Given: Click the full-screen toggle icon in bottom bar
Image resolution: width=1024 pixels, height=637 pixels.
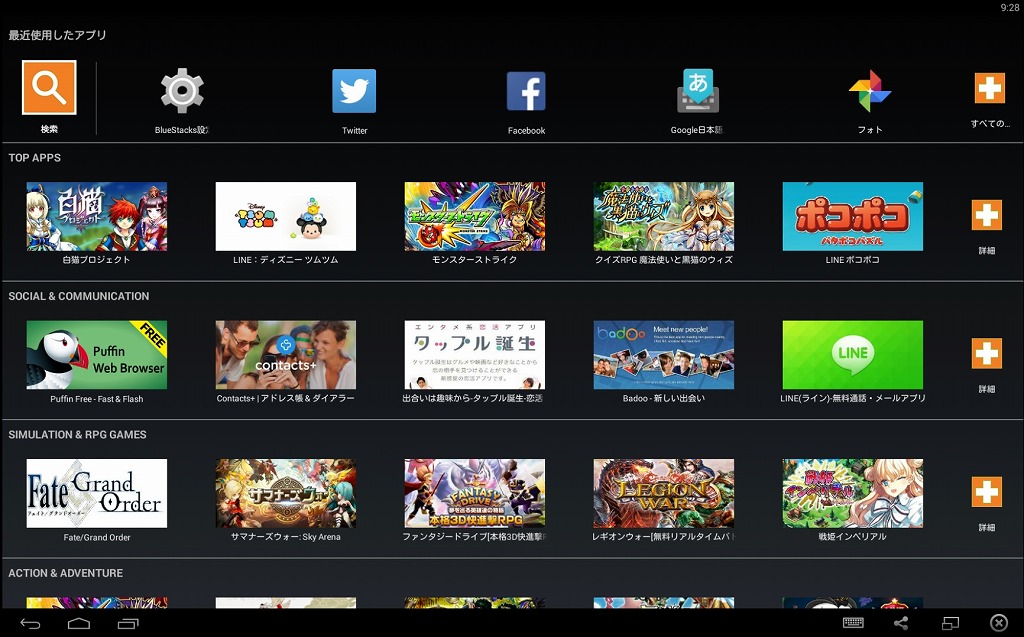Looking at the screenshot, I should tap(950, 623).
